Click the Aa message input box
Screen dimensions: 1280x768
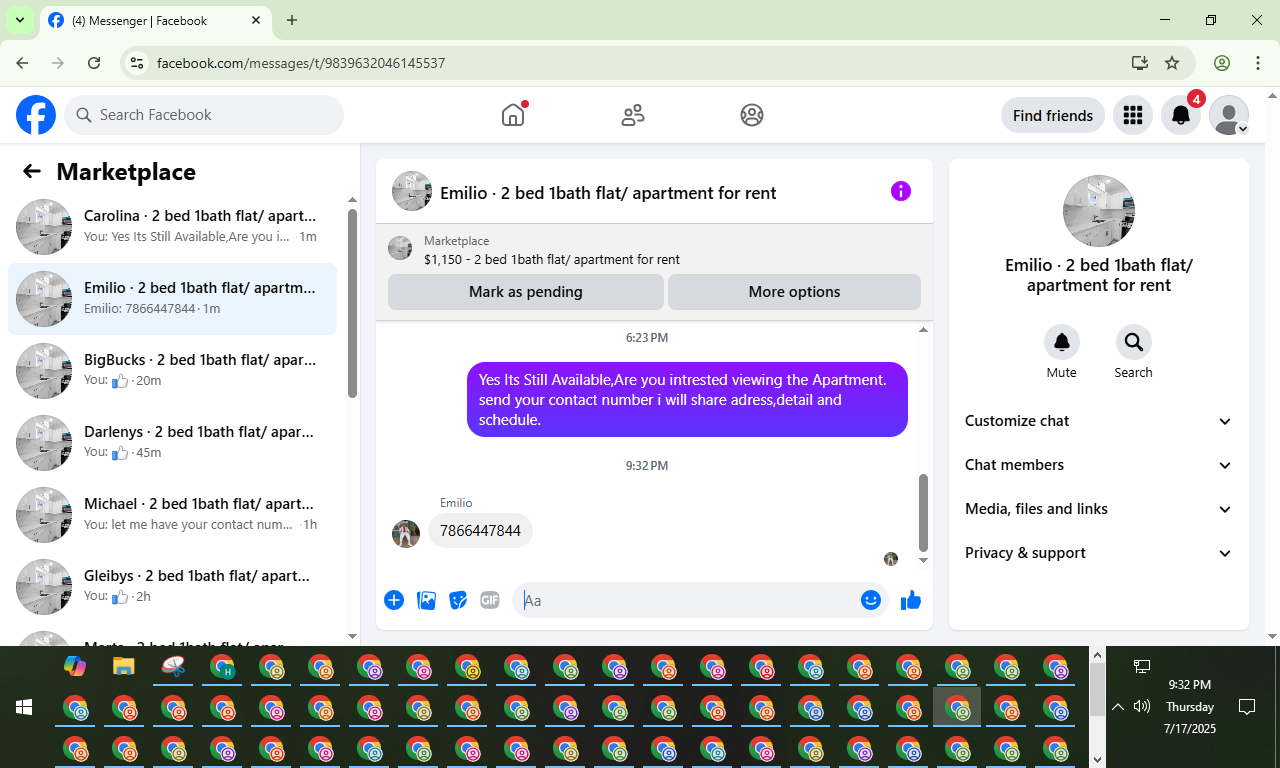[687, 600]
